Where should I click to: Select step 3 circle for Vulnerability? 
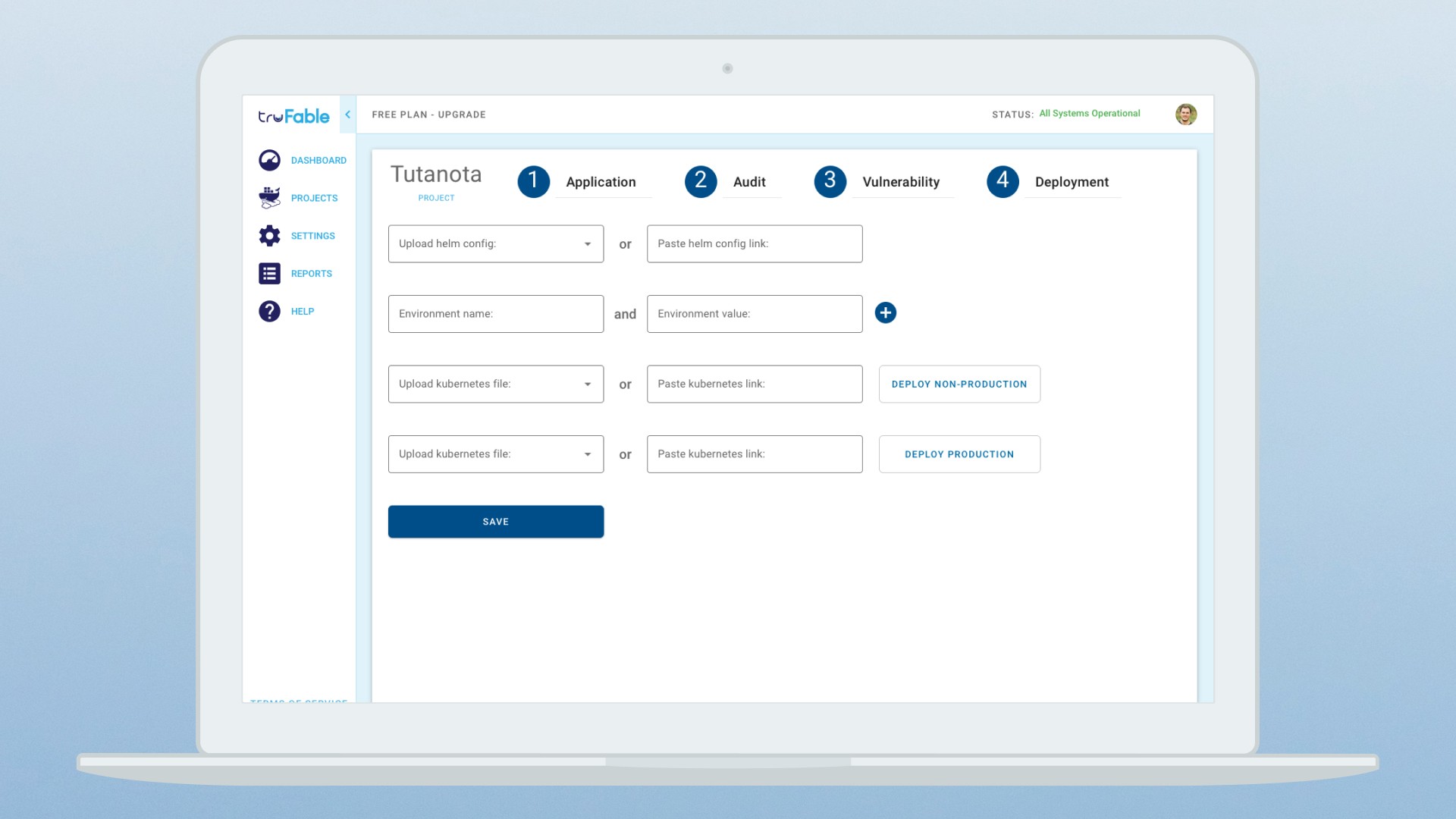pyautogui.click(x=830, y=181)
